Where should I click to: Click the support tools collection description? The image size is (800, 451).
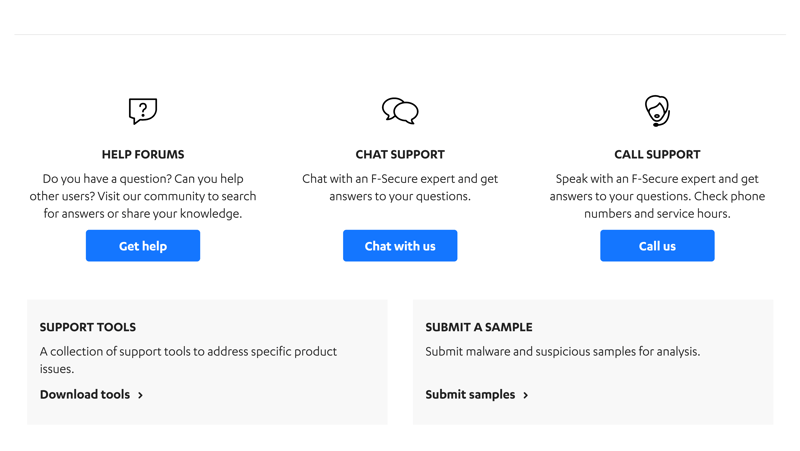tap(188, 360)
